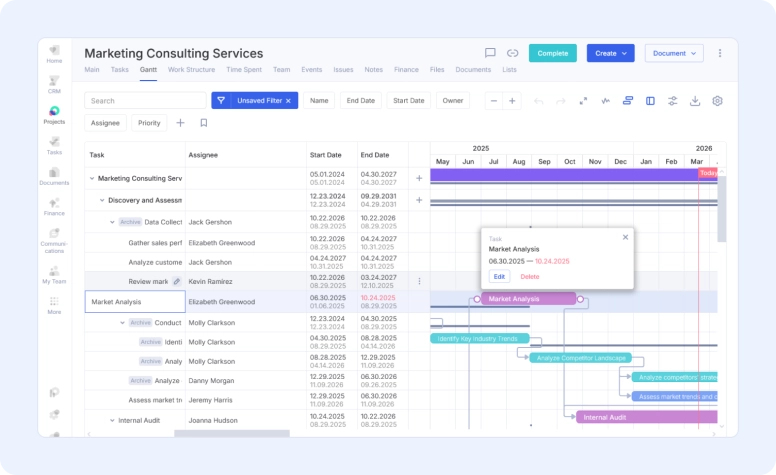The height and width of the screenshot is (475, 776).
Task: Close the Market Analysis popup
Action: click(625, 238)
